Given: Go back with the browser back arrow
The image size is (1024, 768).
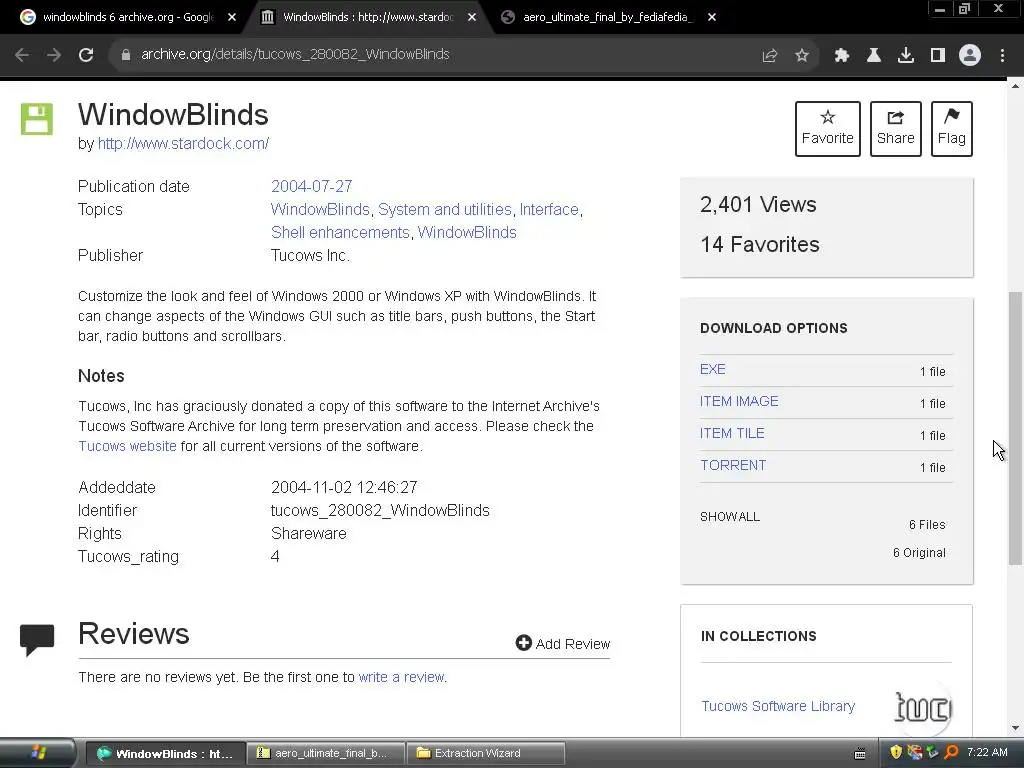Looking at the screenshot, I should tap(22, 55).
